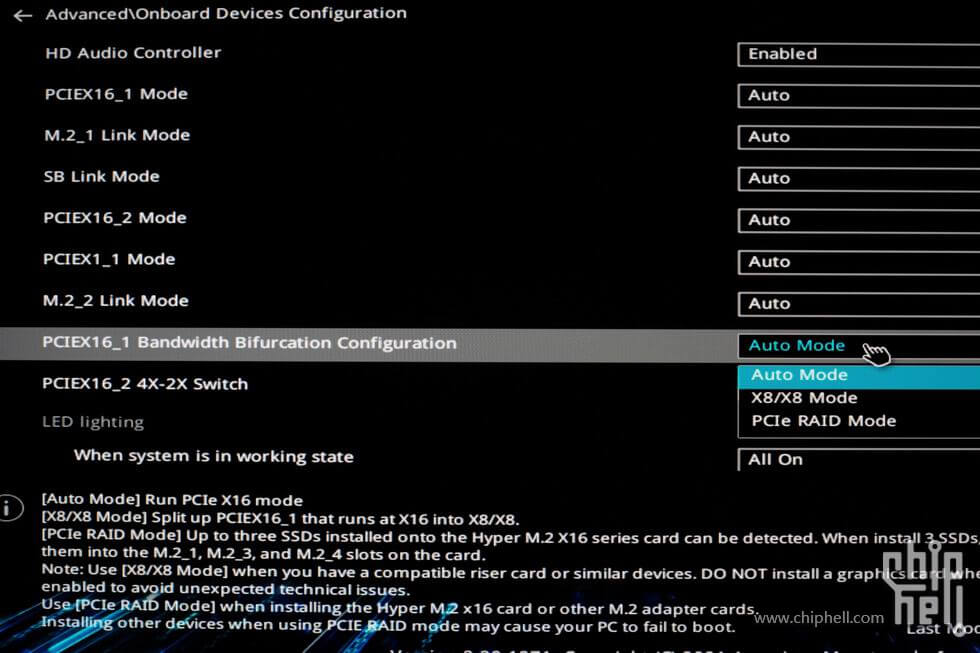Click the Last Modified button at the bottom
Viewport: 980px width, 653px height.
[942, 628]
